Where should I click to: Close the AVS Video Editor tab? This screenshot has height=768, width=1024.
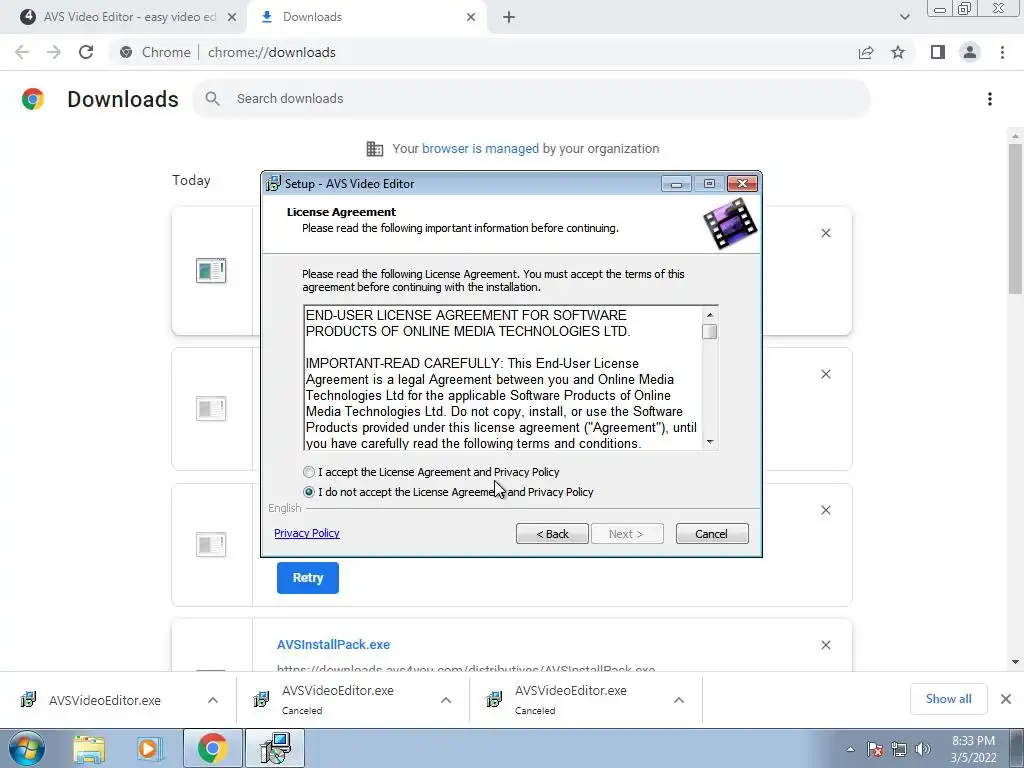(x=232, y=18)
